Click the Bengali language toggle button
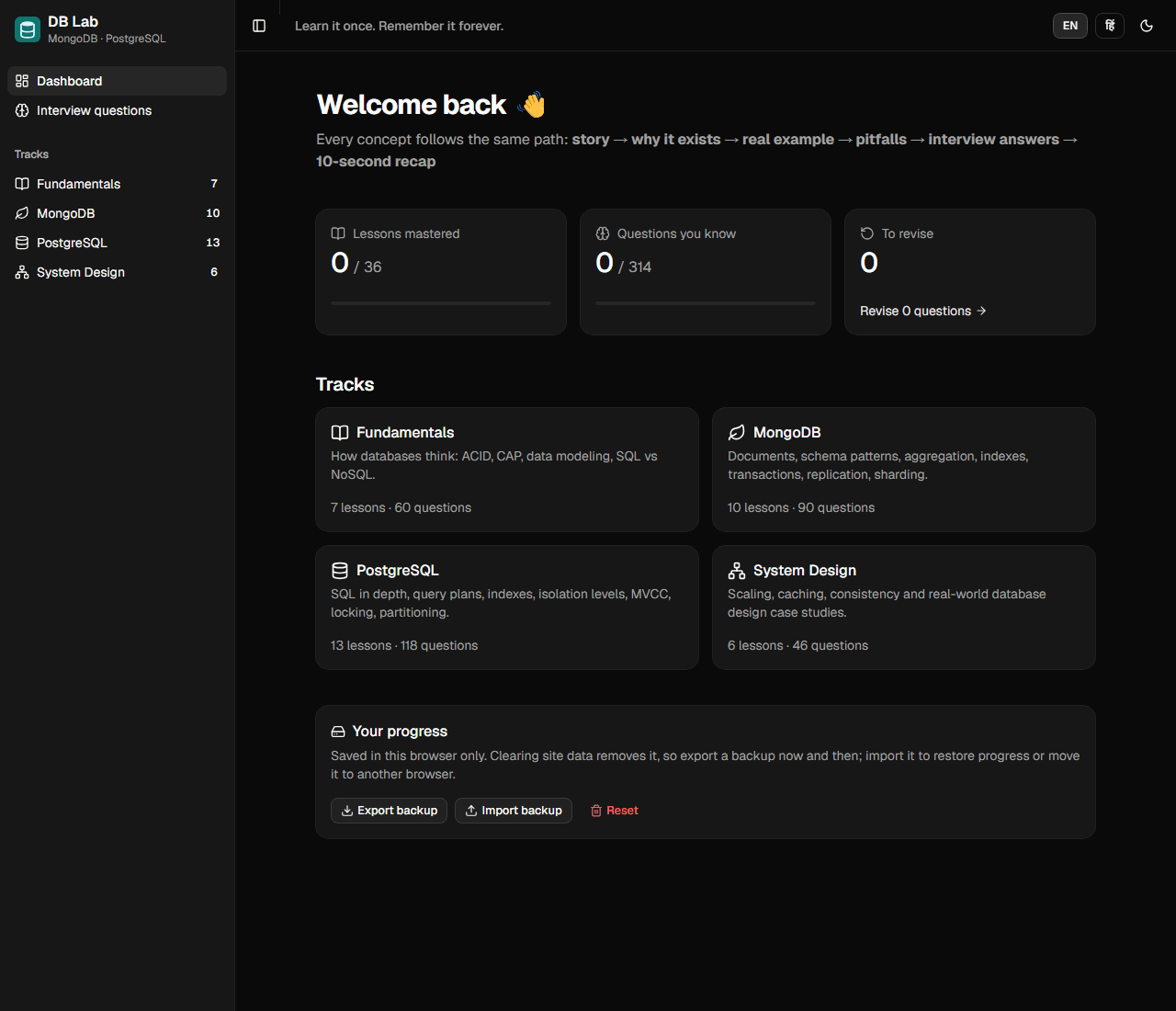 tap(1110, 26)
